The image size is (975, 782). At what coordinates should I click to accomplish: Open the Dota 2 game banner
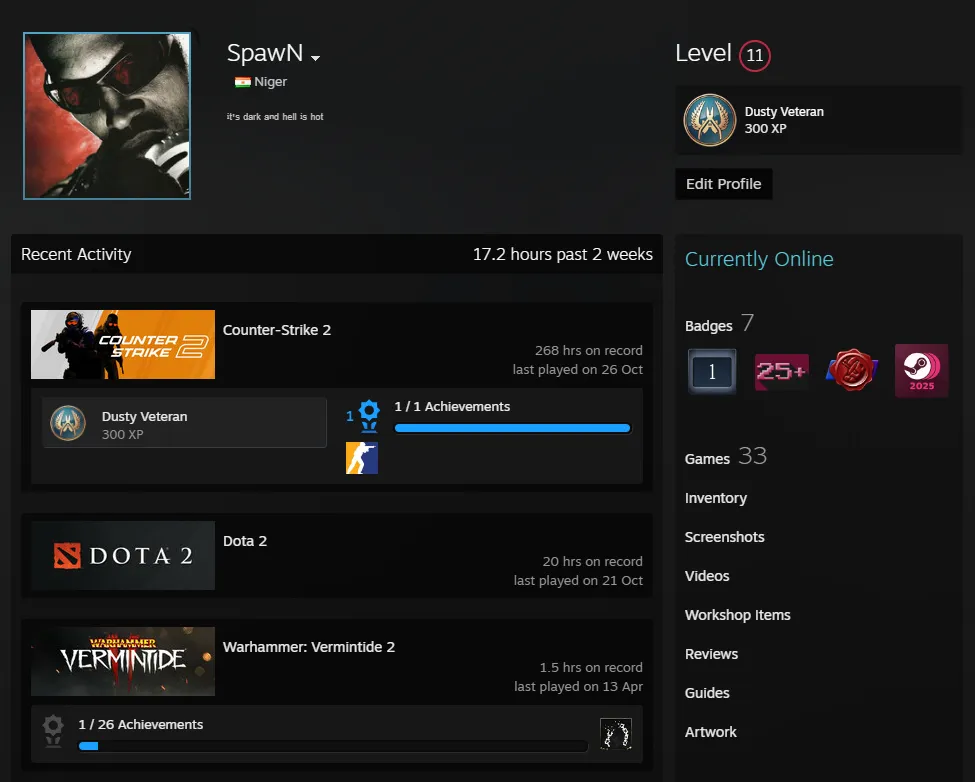point(123,556)
